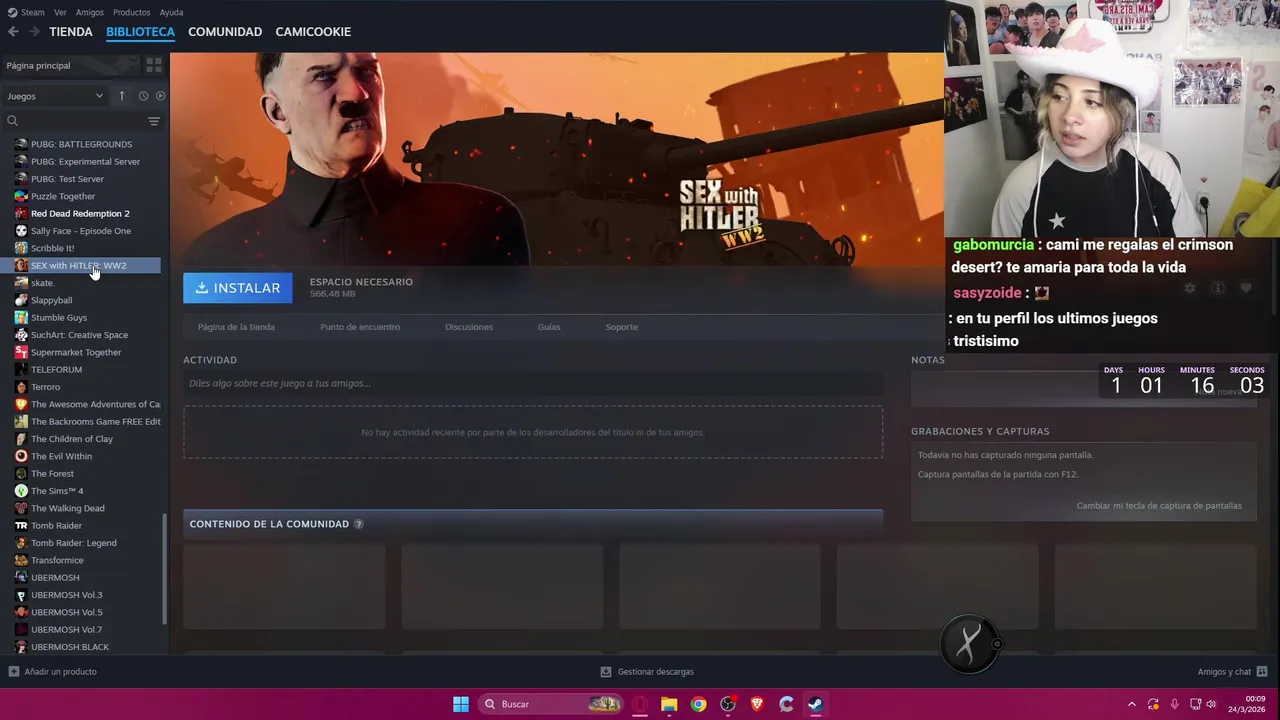The image size is (1280, 720).
Task: Go forward using the right arrow
Action: [x=35, y=32]
